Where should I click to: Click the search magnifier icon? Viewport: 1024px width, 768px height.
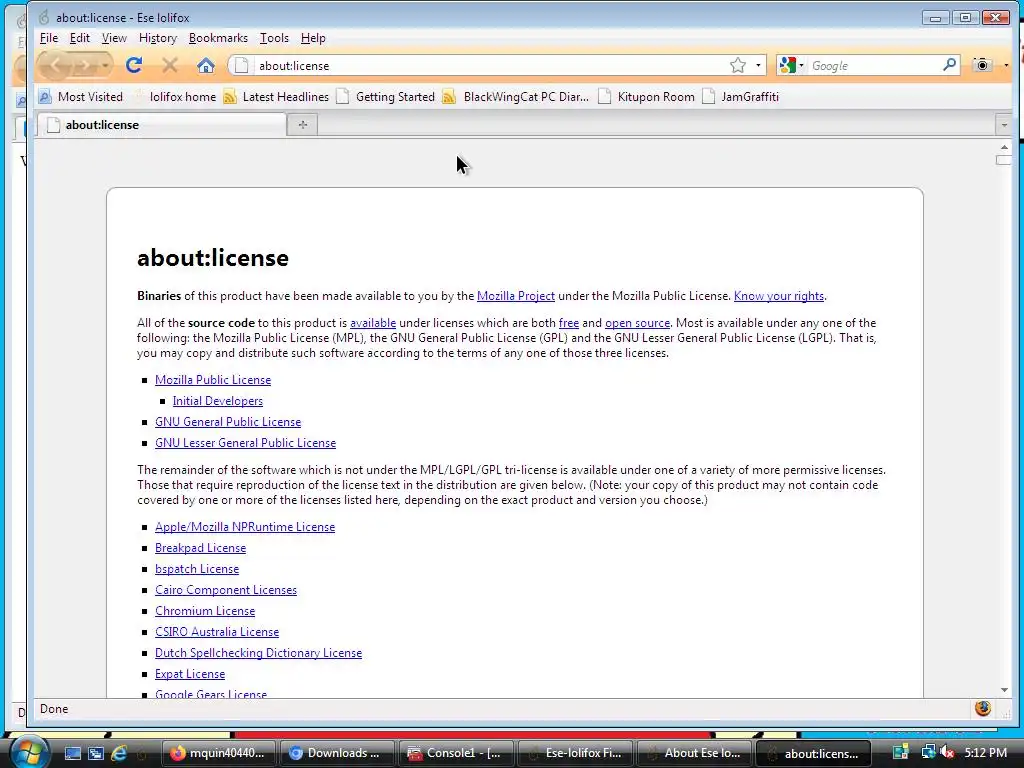(950, 65)
